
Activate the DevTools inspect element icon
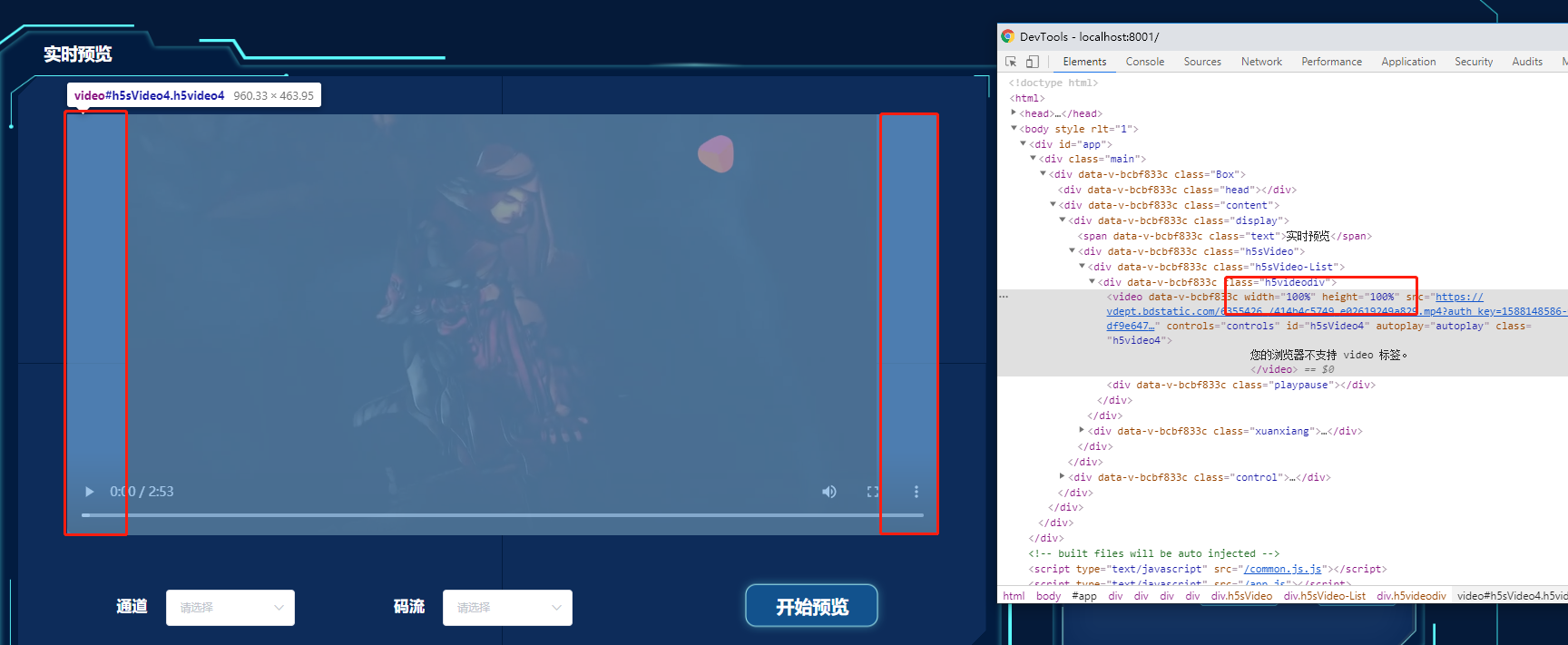(1011, 62)
